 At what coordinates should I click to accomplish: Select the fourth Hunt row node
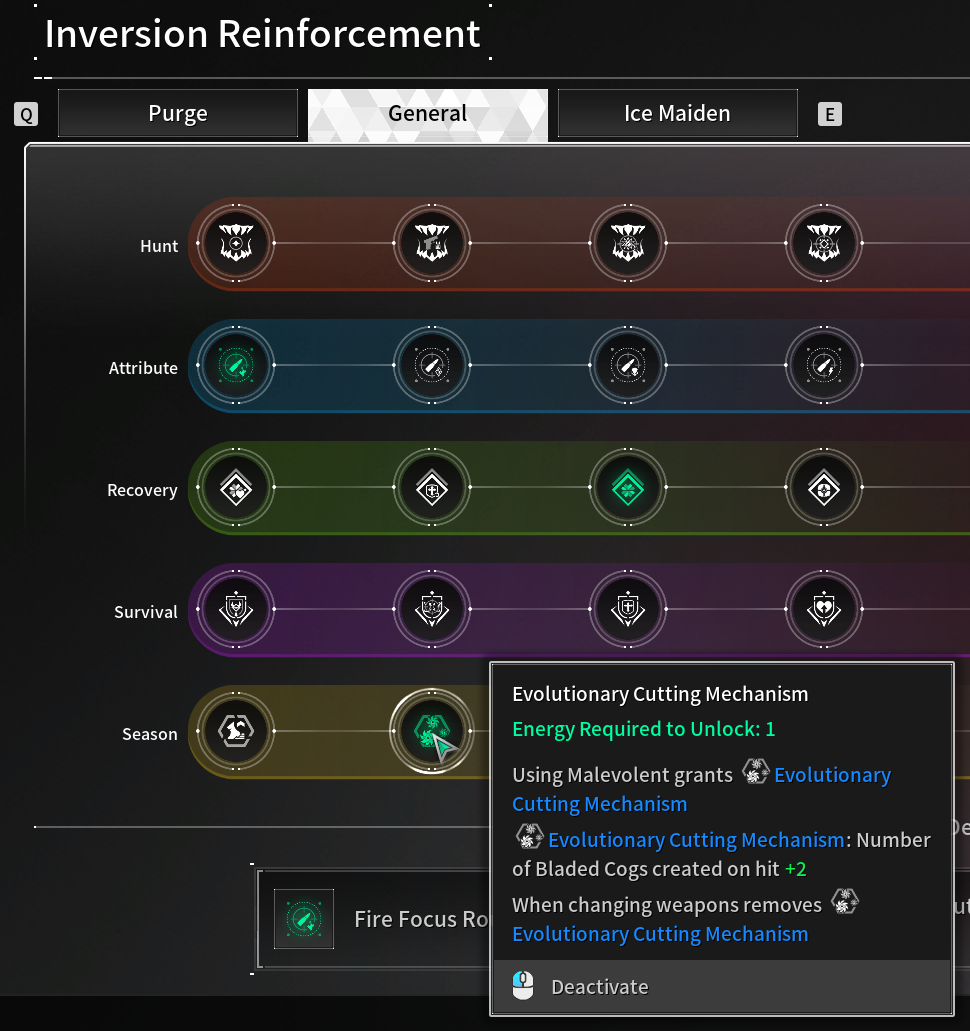point(824,243)
